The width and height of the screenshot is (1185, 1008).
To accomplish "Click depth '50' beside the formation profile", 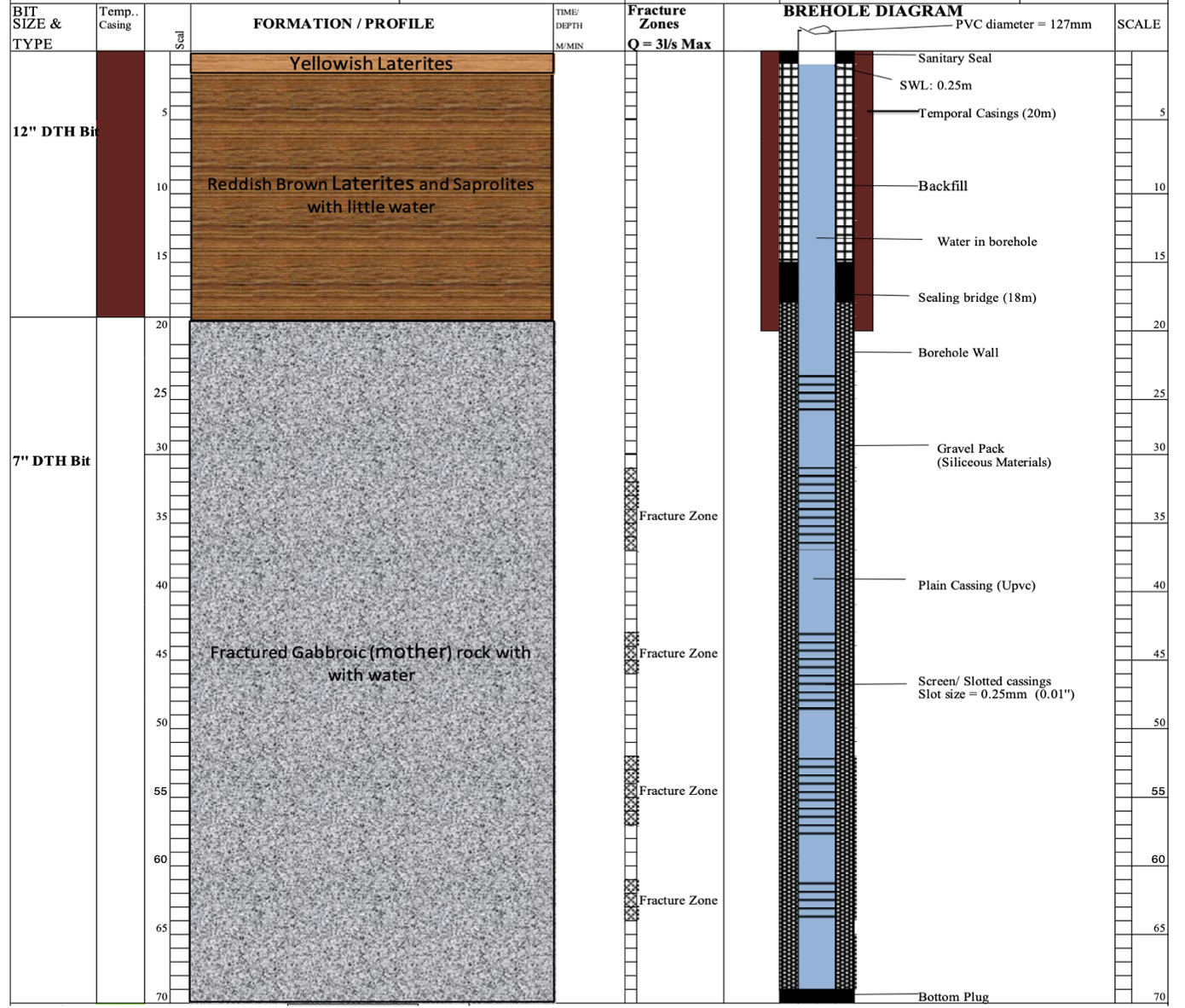I will click(162, 722).
